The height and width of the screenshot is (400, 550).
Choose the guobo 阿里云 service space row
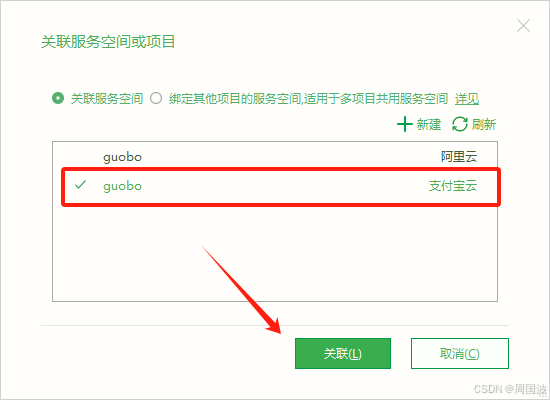tap(275, 156)
